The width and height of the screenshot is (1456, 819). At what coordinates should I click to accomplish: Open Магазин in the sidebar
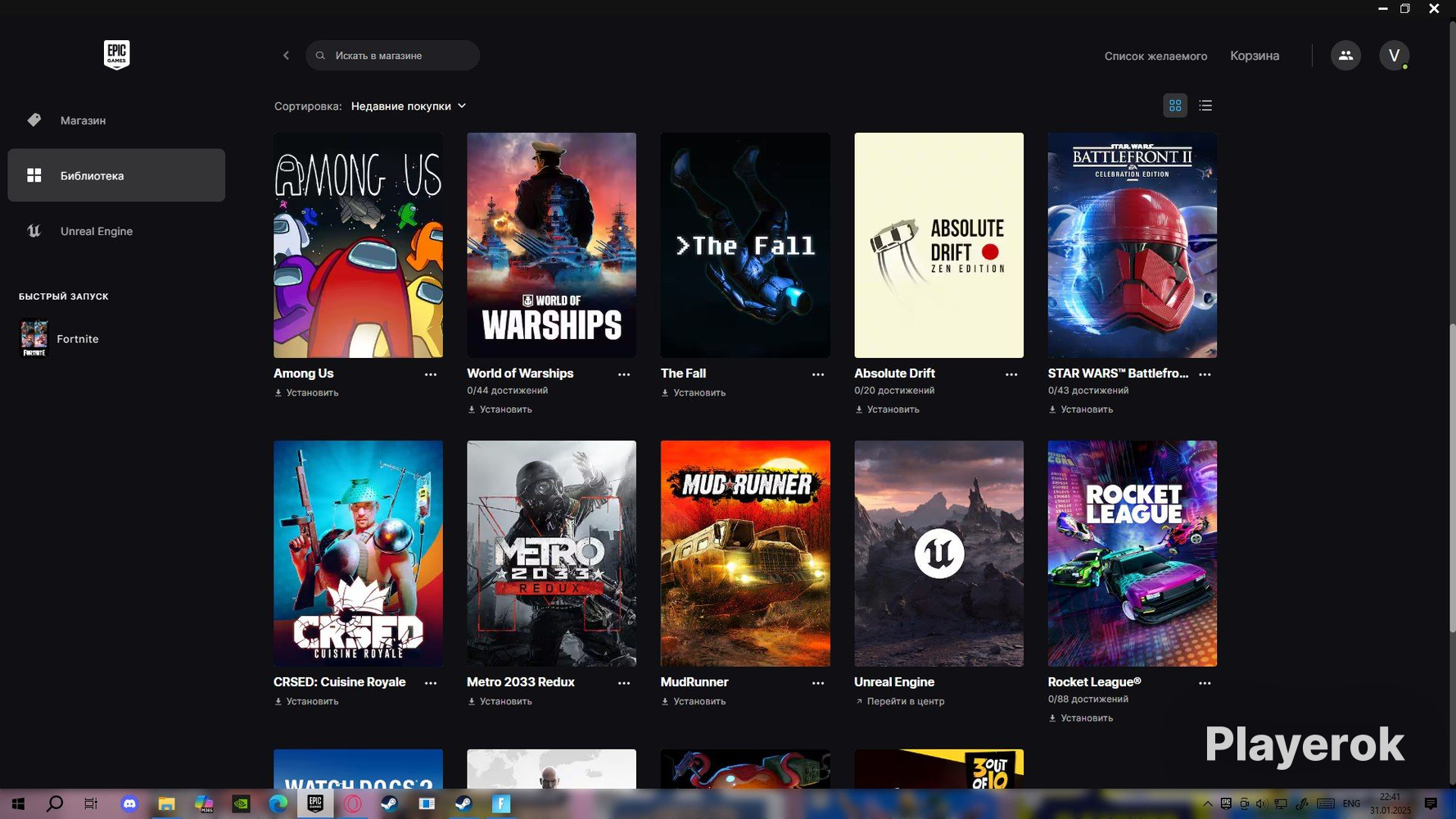pyautogui.click(x=116, y=120)
